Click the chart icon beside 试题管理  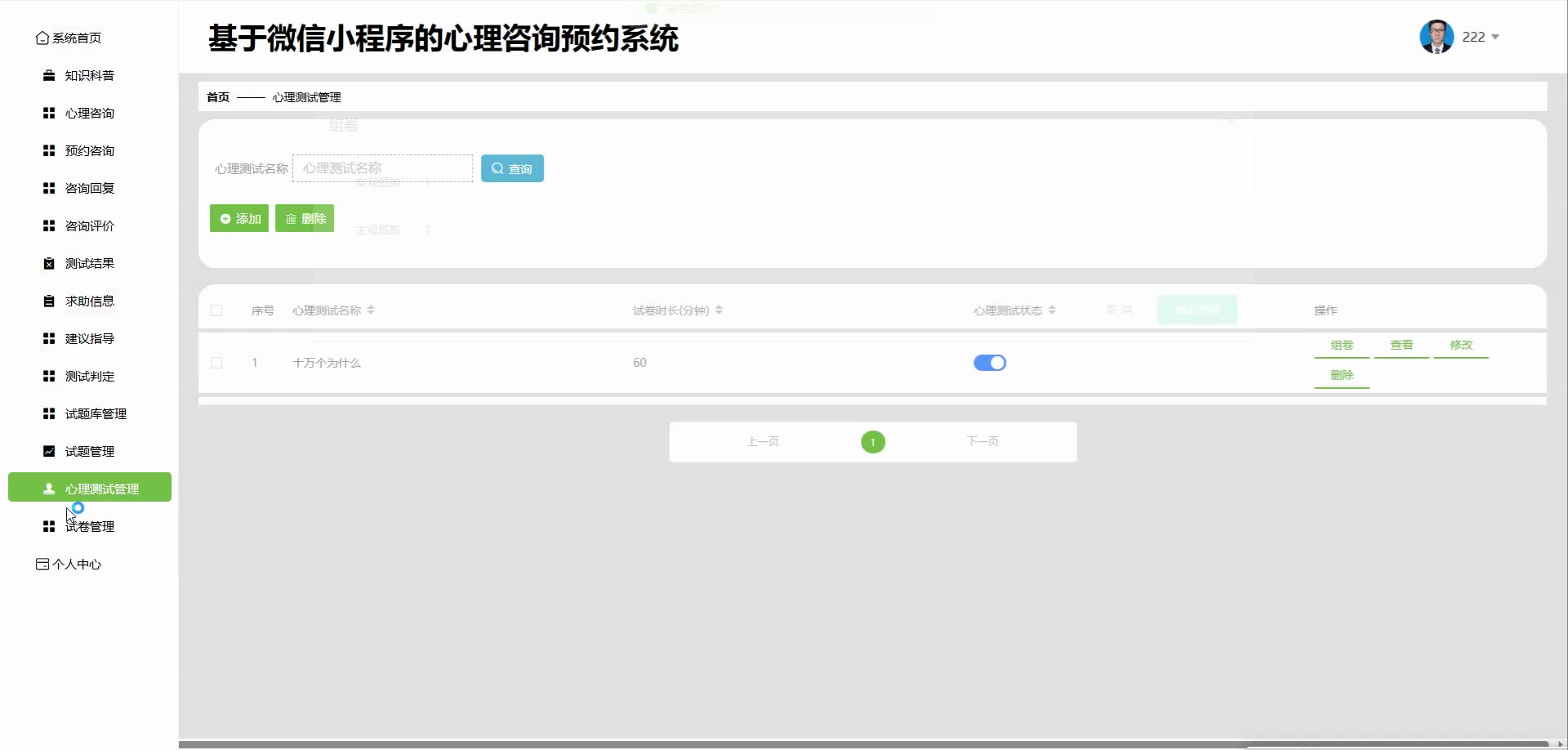(x=49, y=452)
